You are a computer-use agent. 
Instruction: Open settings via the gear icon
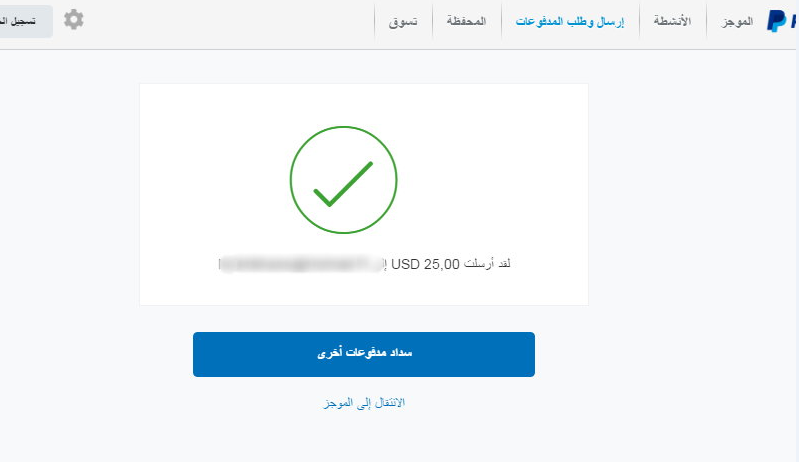click(74, 19)
